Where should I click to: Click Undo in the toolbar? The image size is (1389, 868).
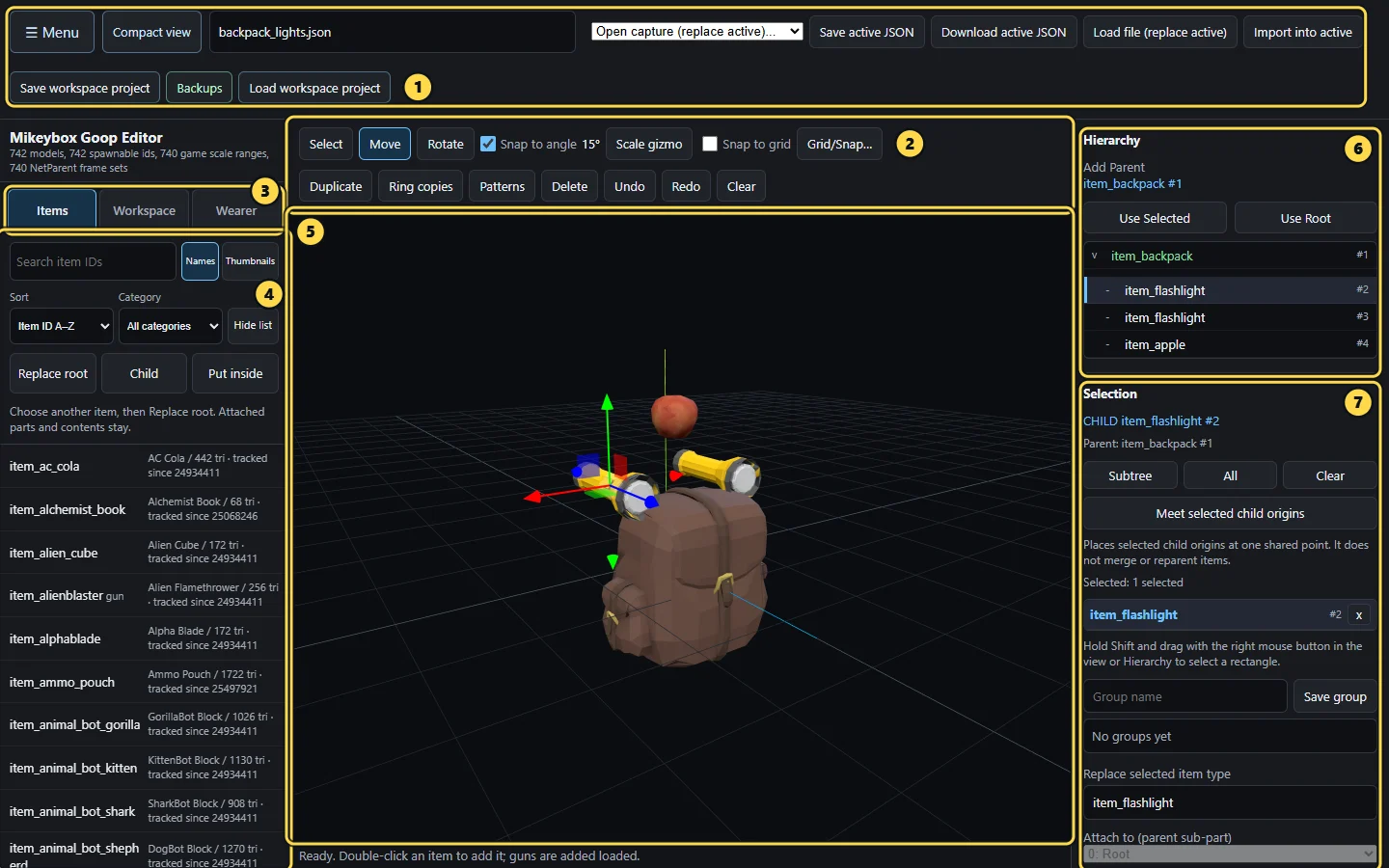pyautogui.click(x=630, y=186)
